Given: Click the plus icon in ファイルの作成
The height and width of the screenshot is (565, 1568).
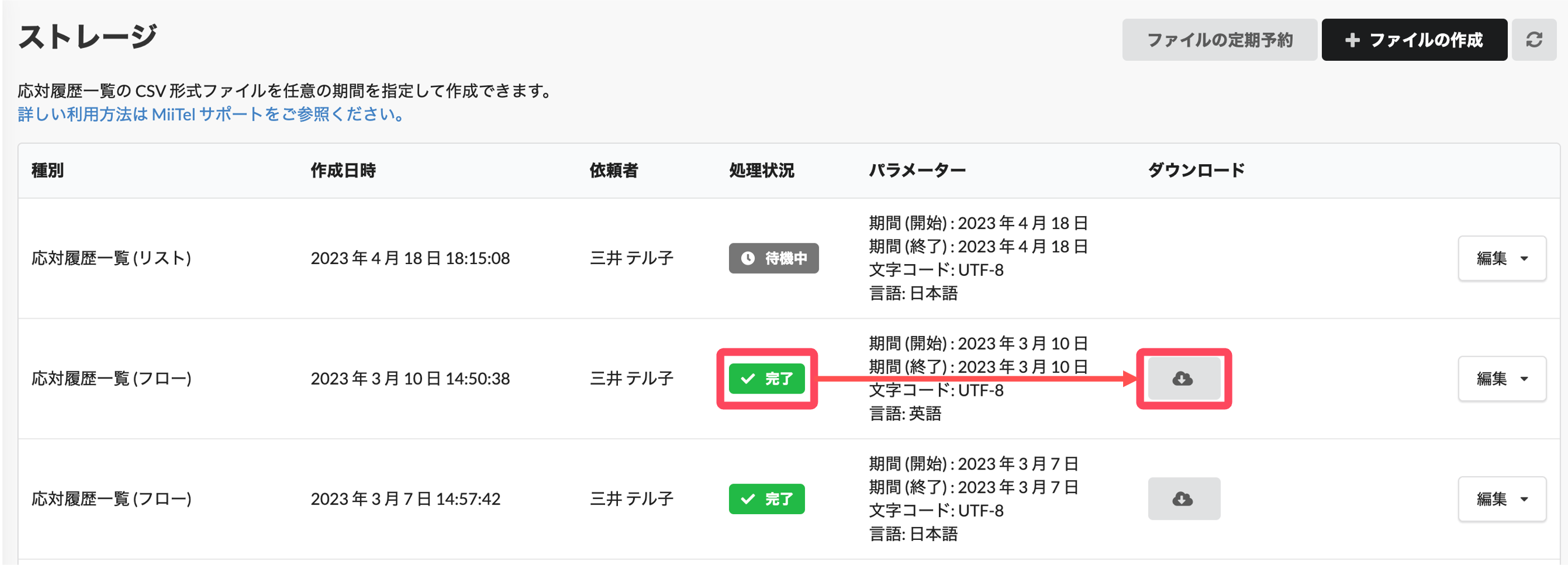Looking at the screenshot, I should pos(1352,40).
